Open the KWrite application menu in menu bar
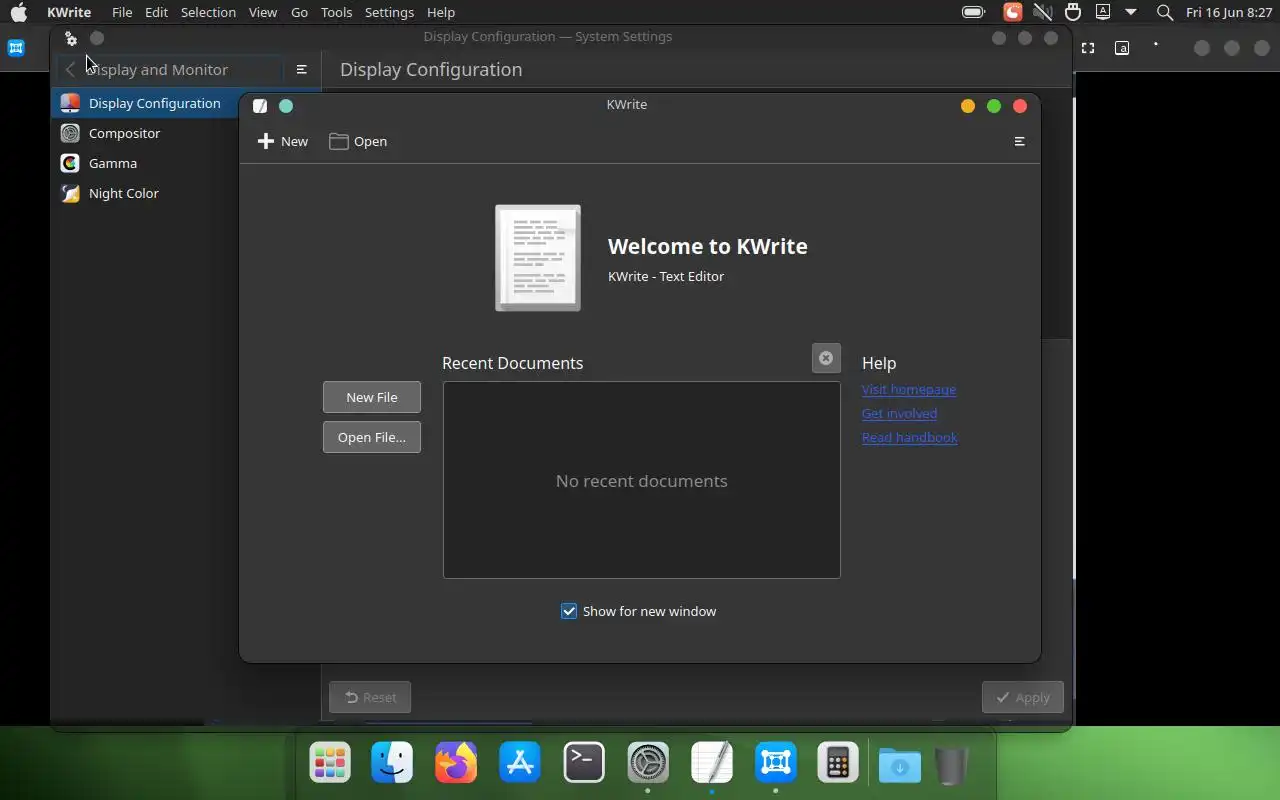 69,12
